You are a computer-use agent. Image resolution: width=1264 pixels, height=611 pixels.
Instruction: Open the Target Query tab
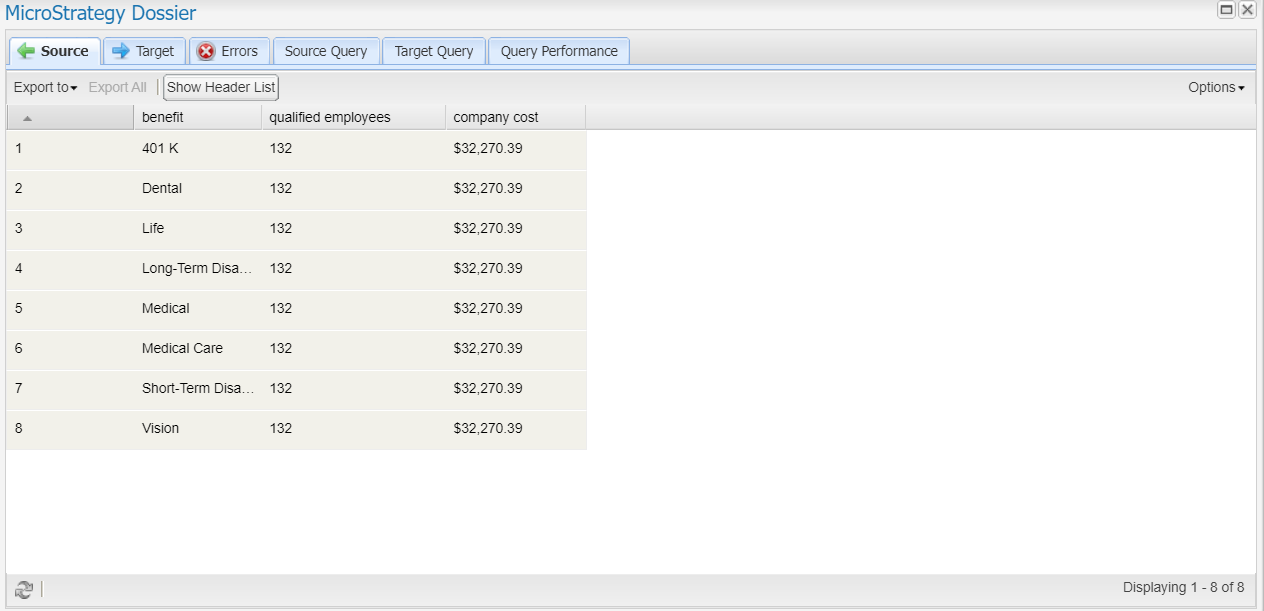click(x=434, y=52)
